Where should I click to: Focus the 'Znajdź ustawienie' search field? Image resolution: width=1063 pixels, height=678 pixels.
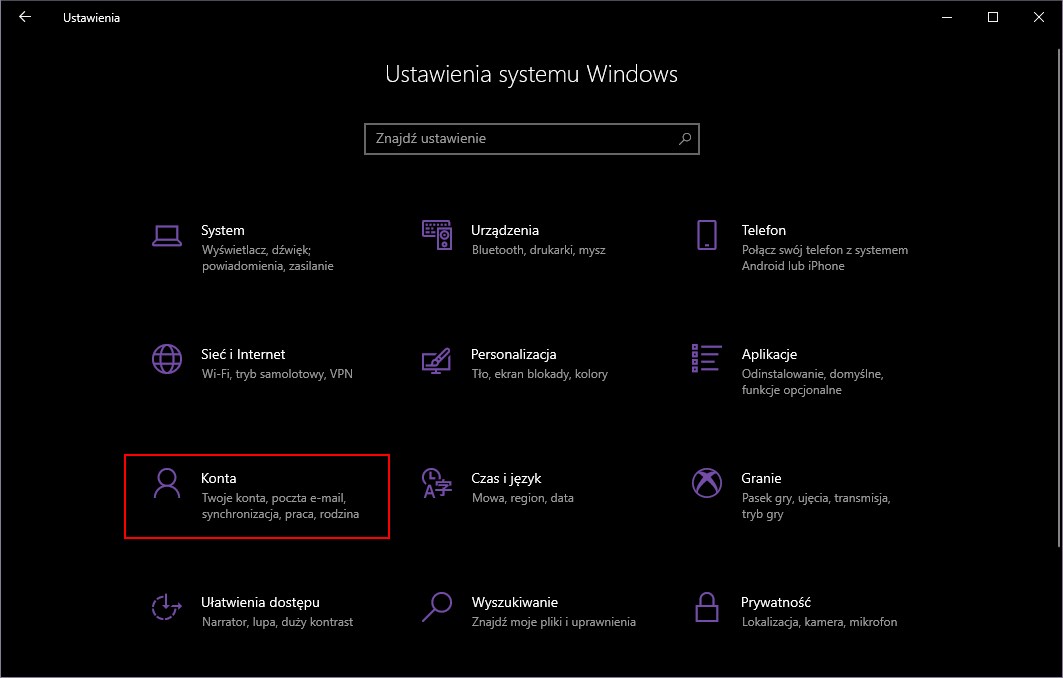coord(532,138)
